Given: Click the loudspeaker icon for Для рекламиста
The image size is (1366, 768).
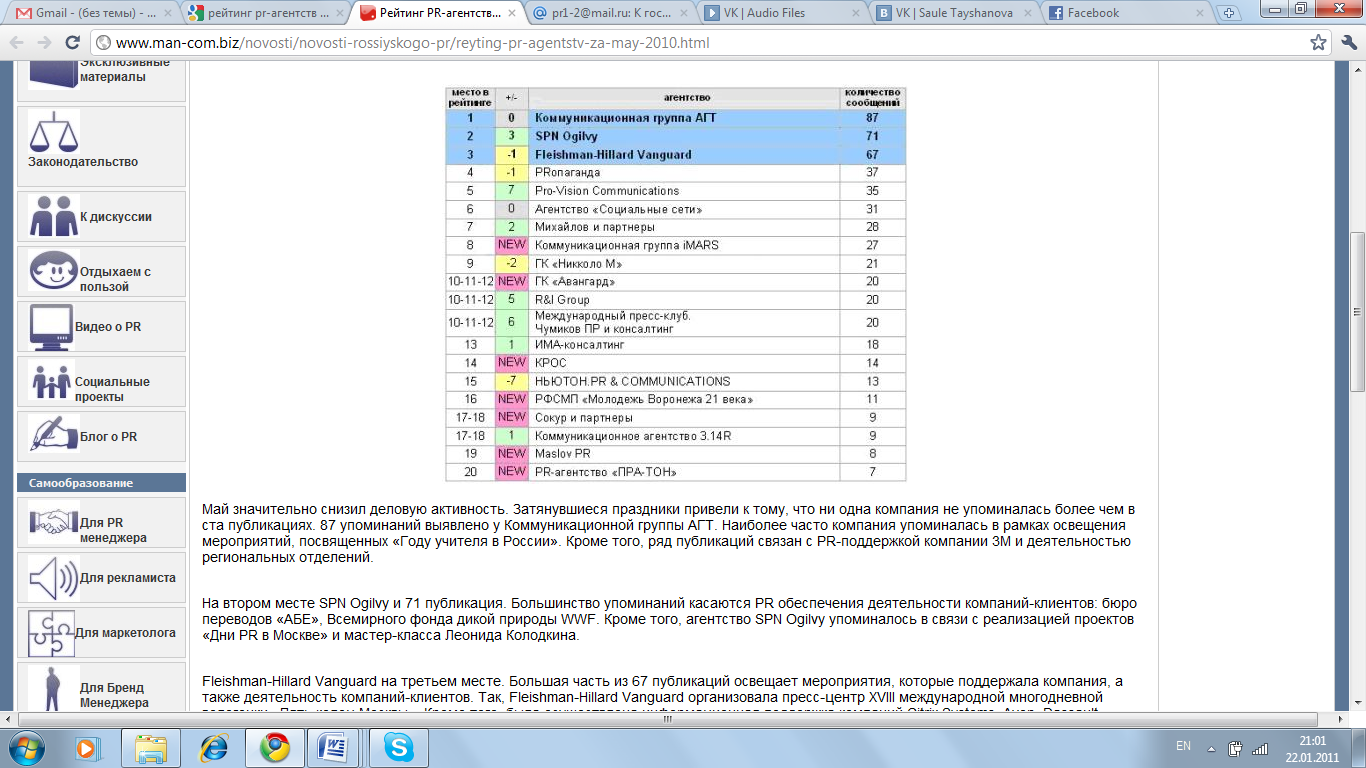Looking at the screenshot, I should click(54, 577).
